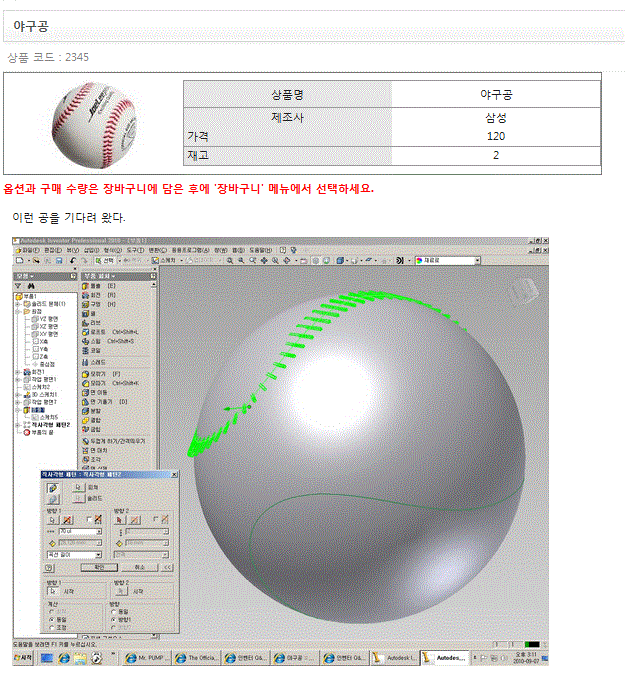Select the 동일 radio under 방향 group
This screenshot has width=625, height=684.
(114, 612)
